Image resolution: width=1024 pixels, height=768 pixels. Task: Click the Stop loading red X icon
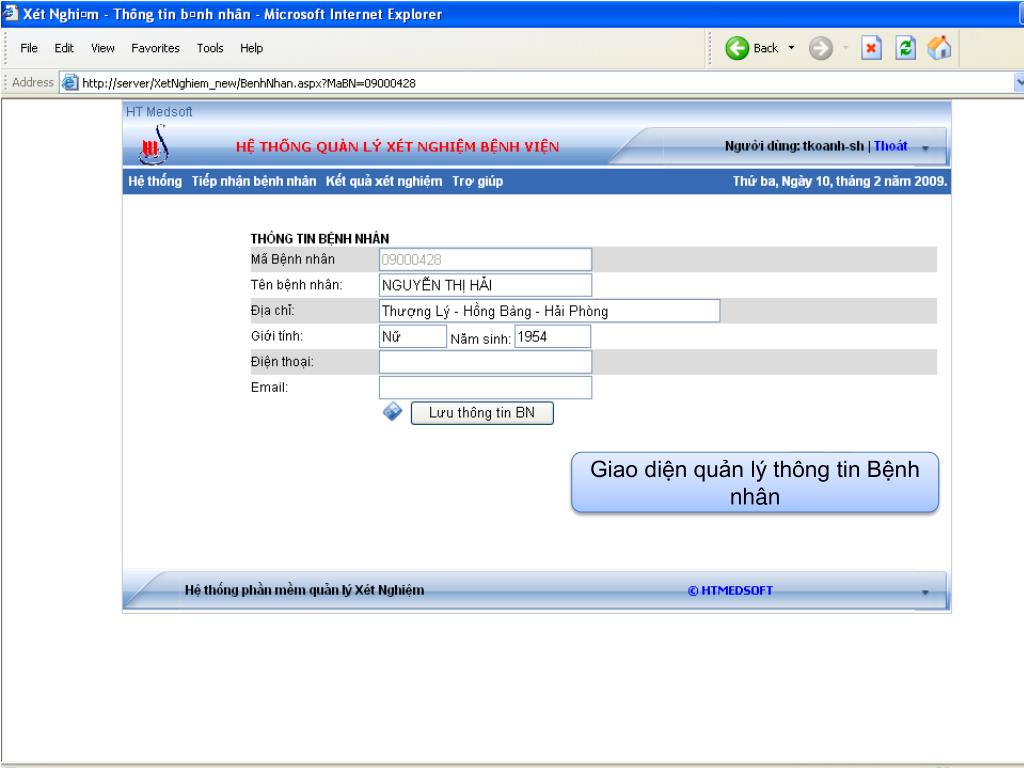871,48
